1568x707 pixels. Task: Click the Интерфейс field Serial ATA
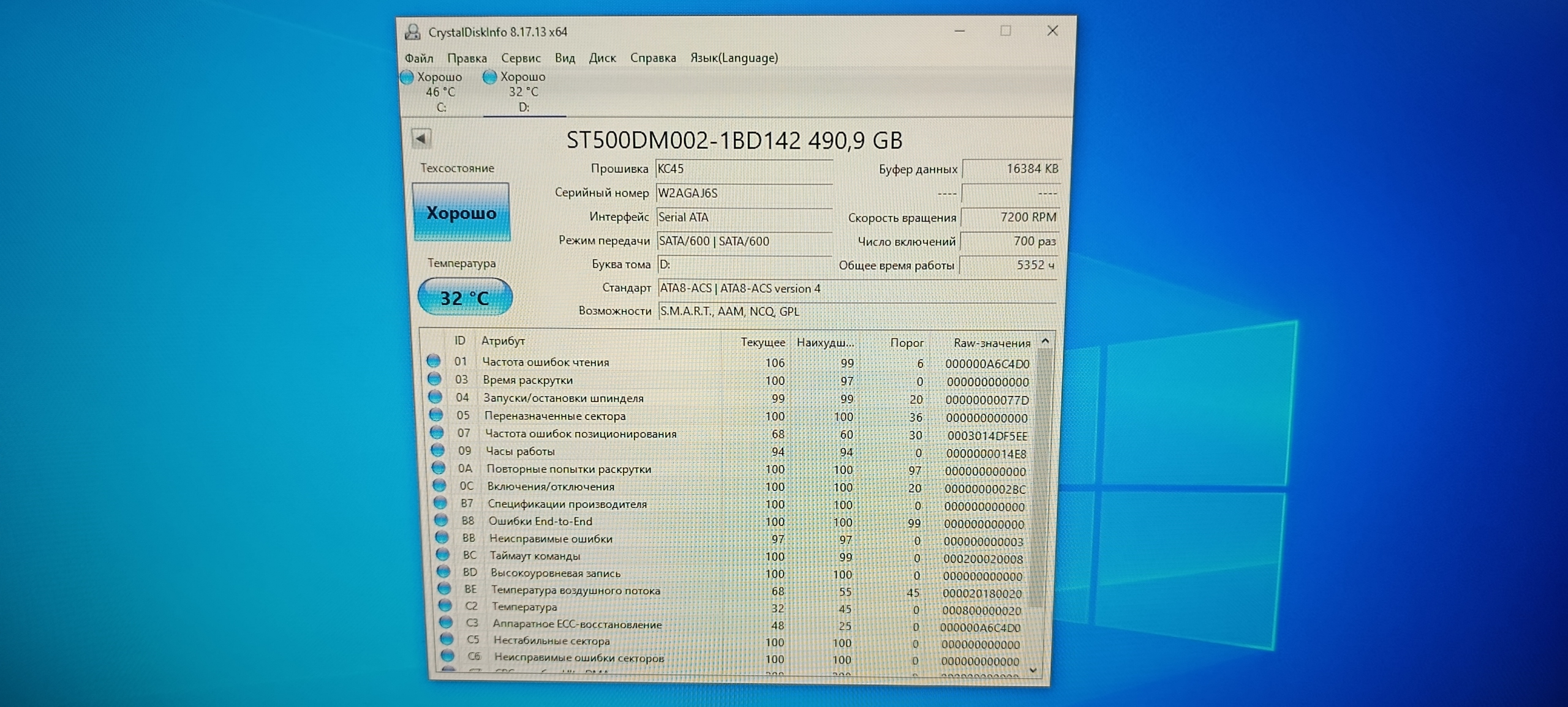tap(744, 217)
